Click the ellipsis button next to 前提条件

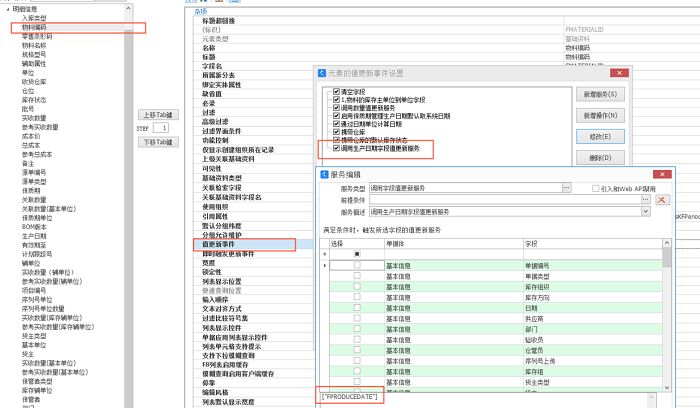pyautogui.click(x=646, y=200)
